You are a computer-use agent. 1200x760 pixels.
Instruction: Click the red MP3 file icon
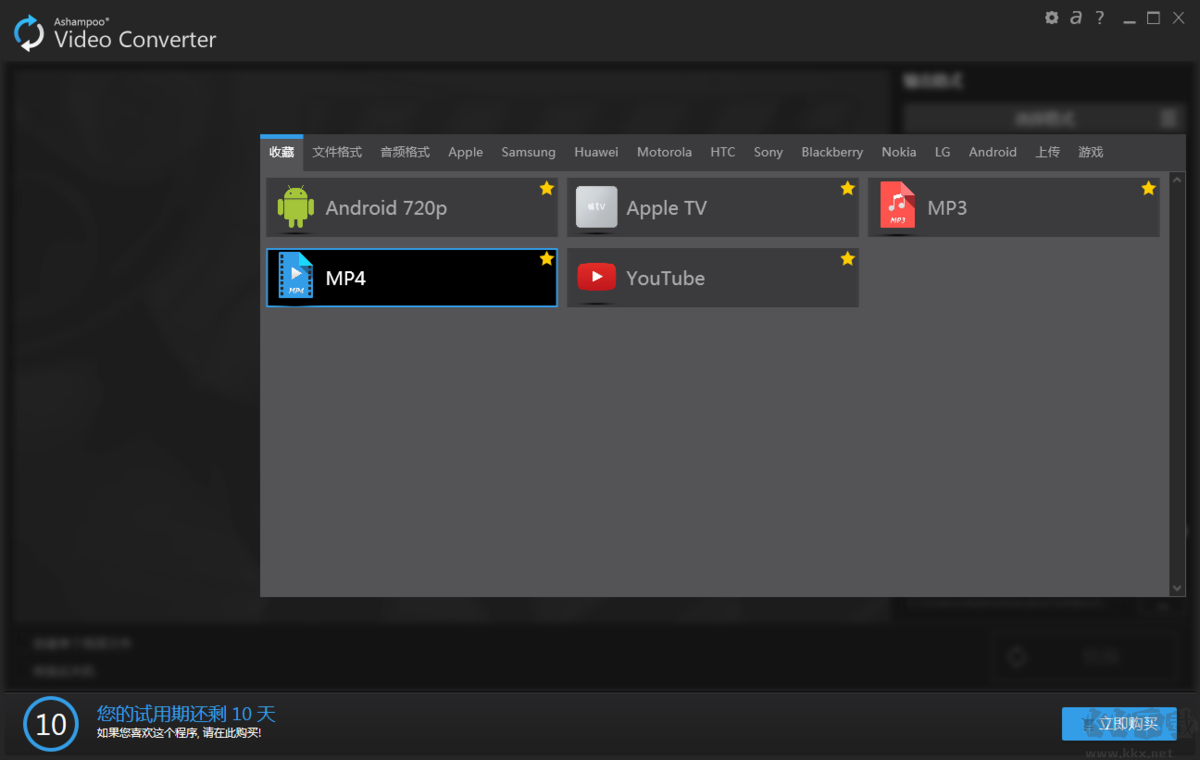click(897, 206)
